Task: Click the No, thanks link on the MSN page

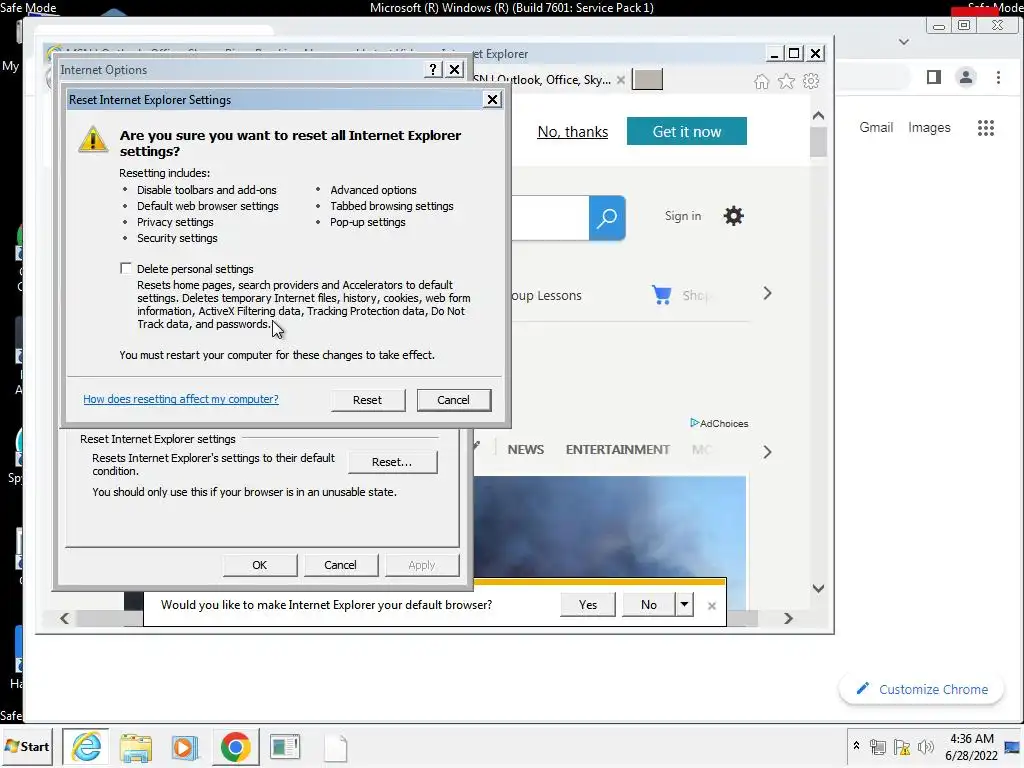Action: [573, 132]
